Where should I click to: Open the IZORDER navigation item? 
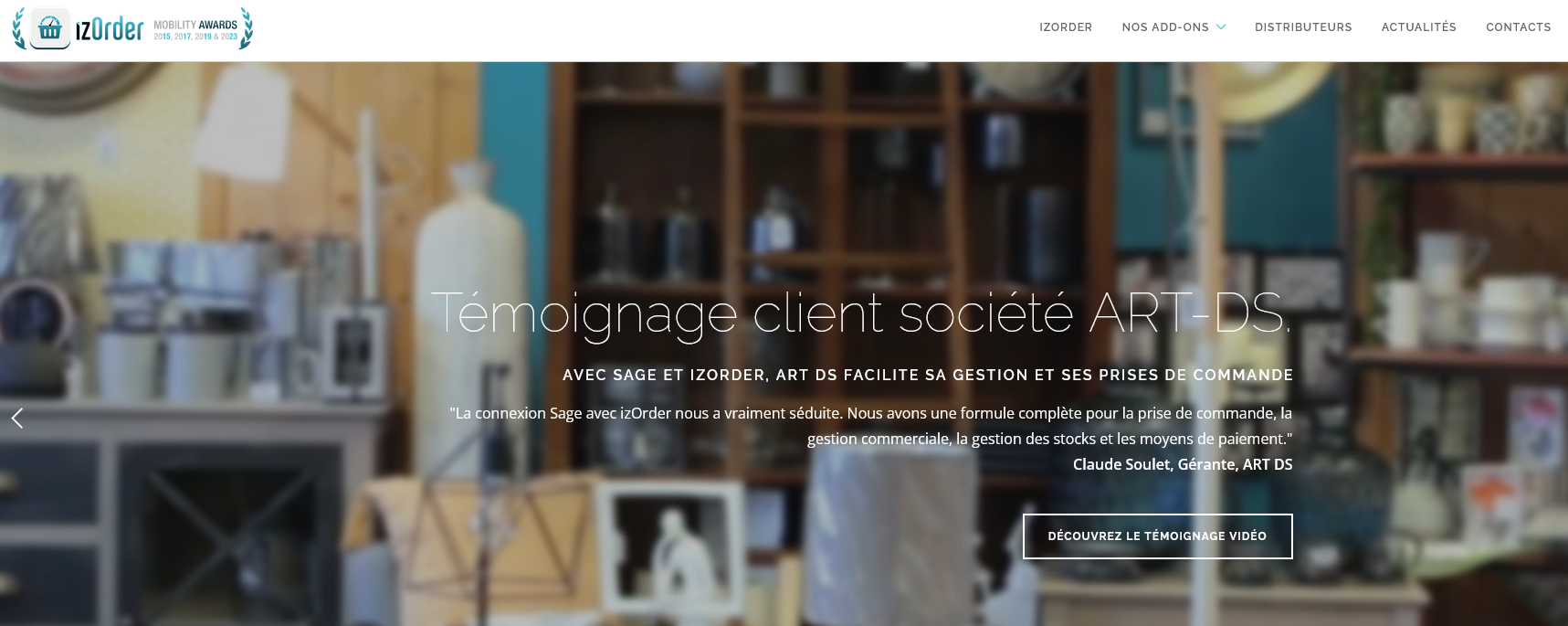click(x=1066, y=27)
